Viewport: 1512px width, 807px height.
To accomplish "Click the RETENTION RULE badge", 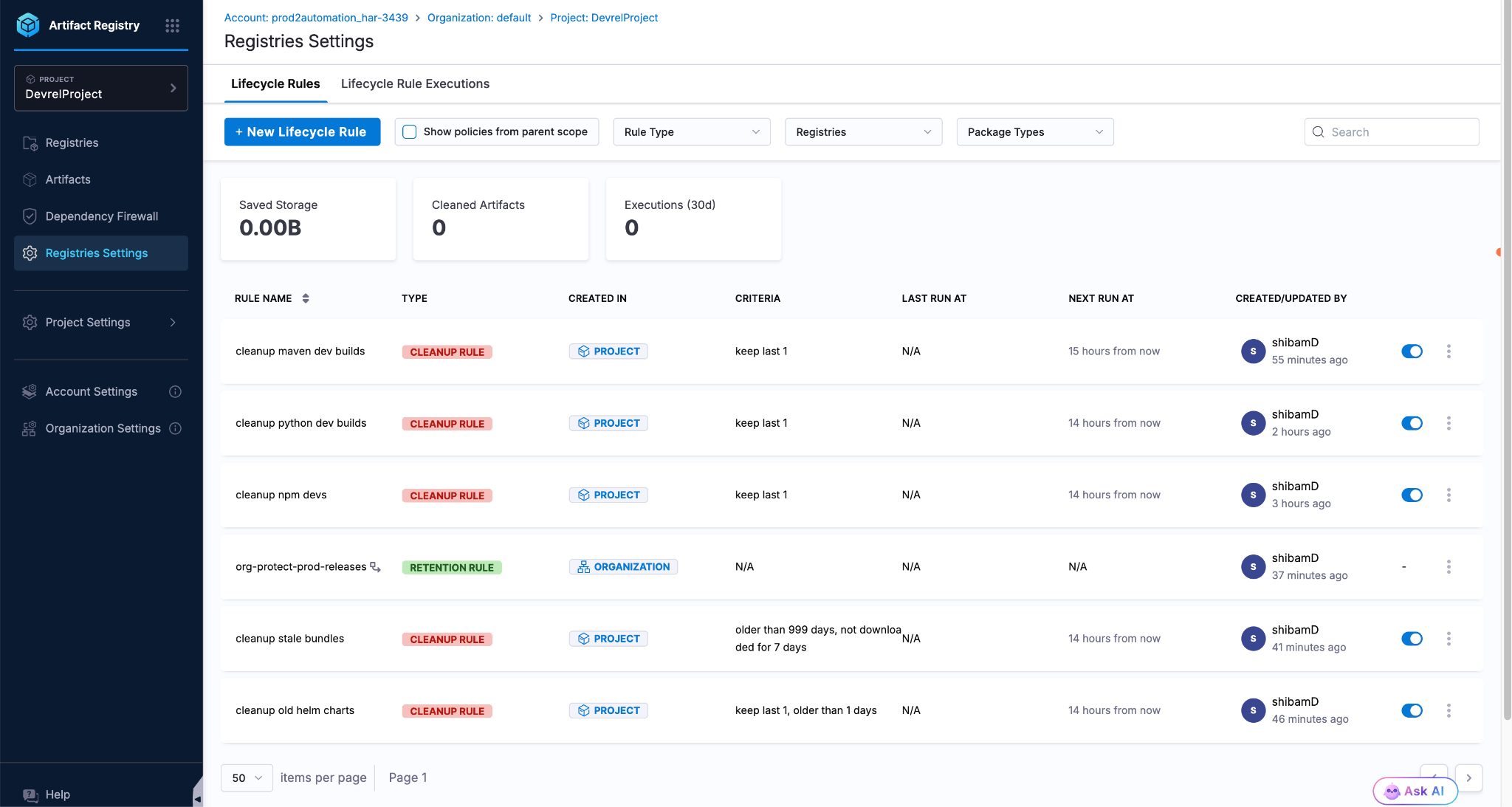I will click(452, 567).
